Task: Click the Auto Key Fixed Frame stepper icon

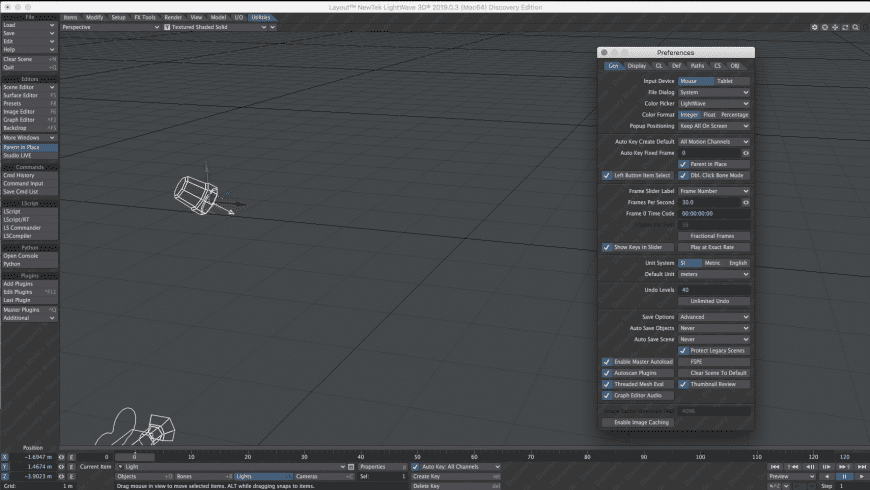Action: 746,153
